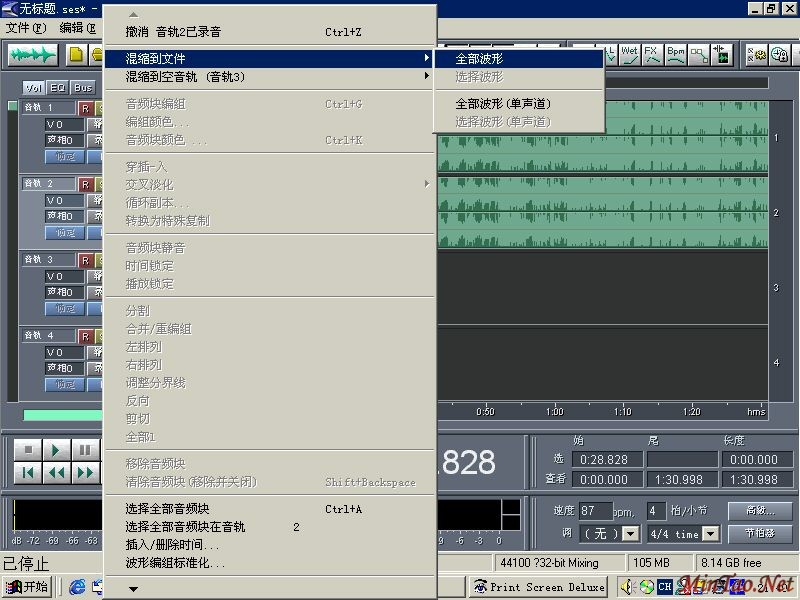
Task: Click the Rewind transport button
Action: [57, 473]
